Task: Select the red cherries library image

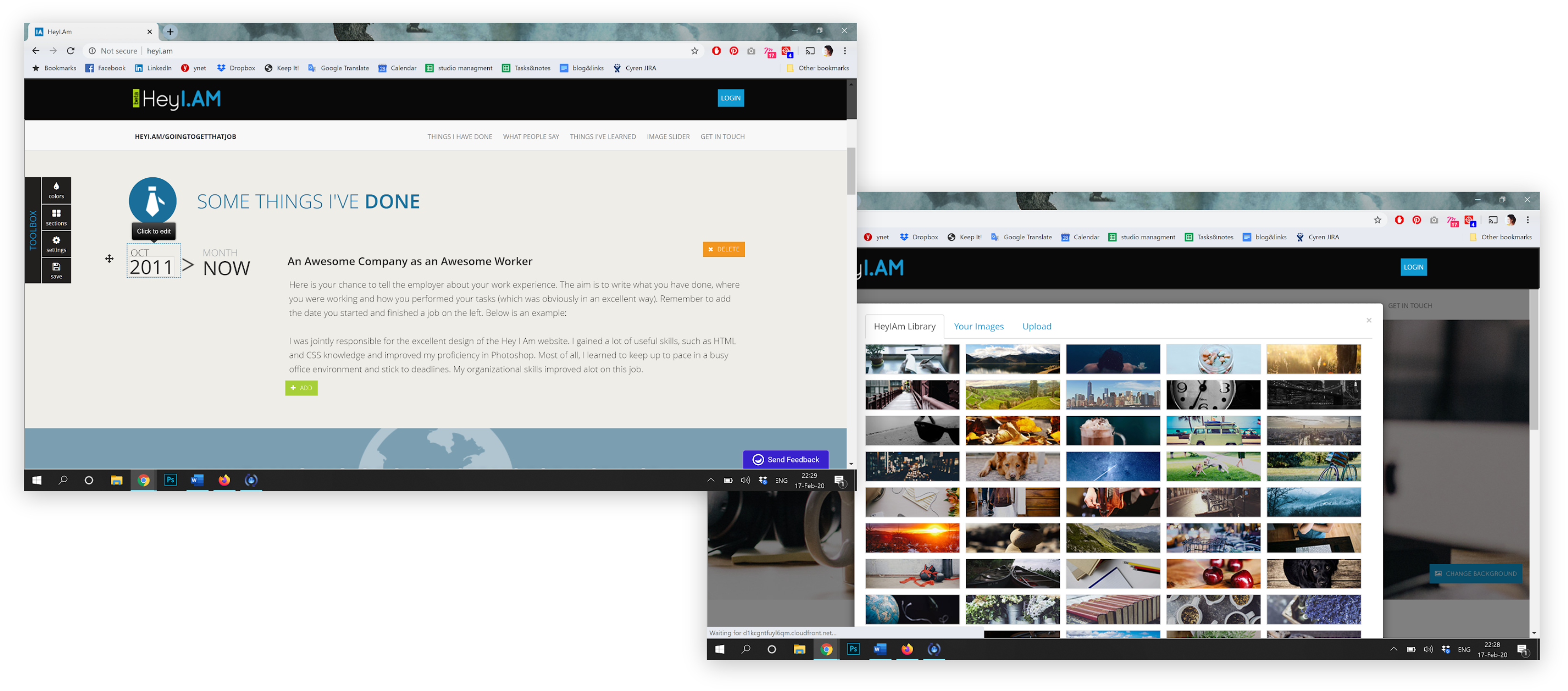Action: click(1213, 574)
